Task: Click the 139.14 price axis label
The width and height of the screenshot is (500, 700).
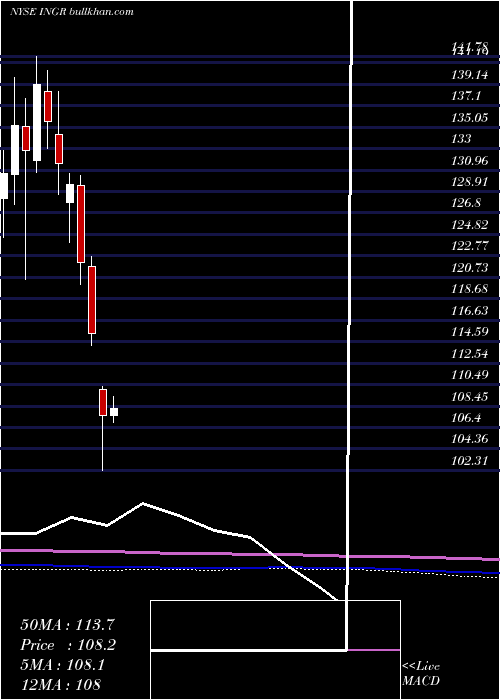Action: coord(470,75)
